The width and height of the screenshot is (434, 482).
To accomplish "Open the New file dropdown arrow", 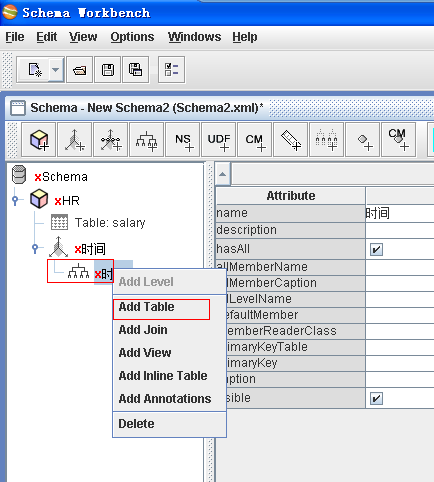I will [56, 70].
